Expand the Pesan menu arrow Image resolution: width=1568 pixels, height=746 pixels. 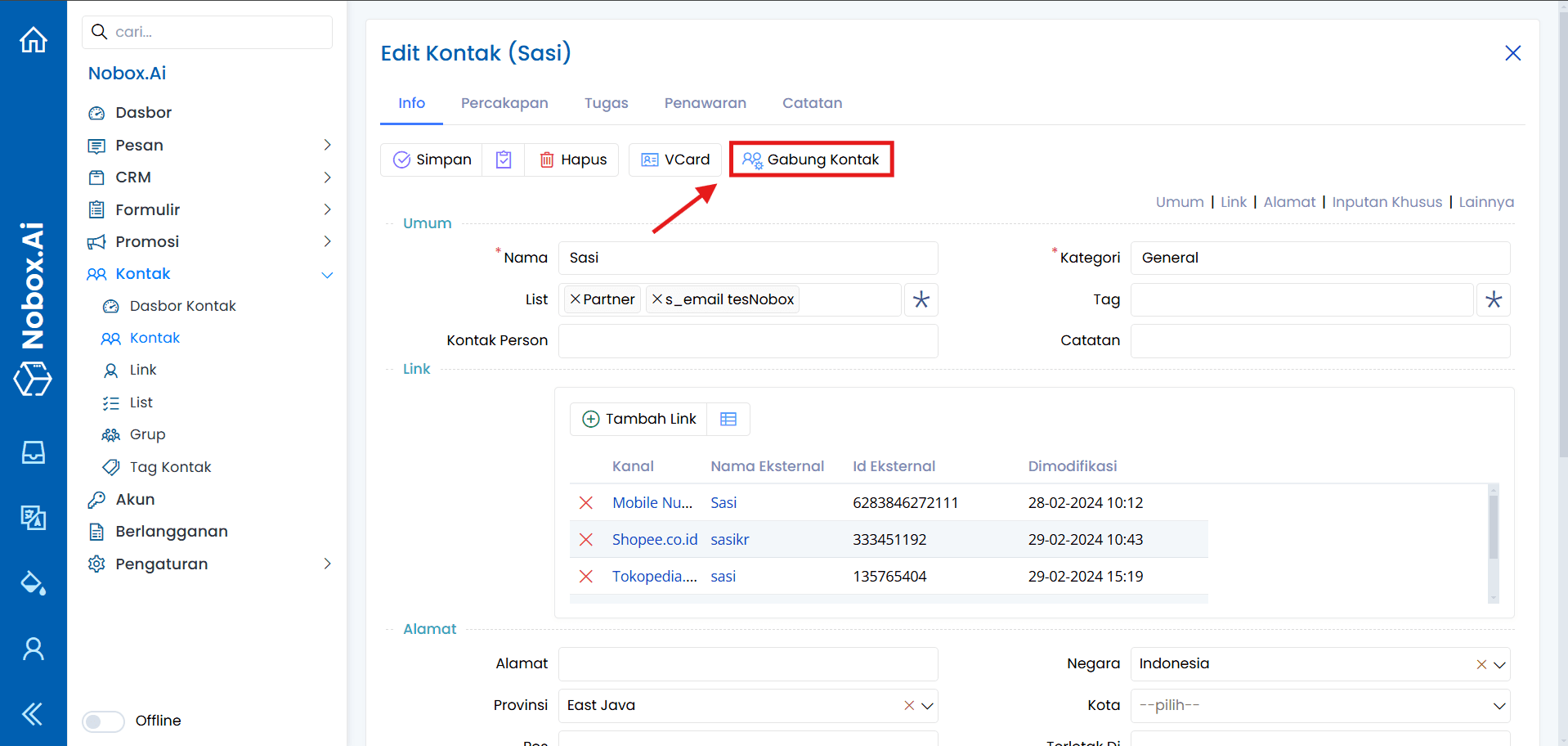327,145
